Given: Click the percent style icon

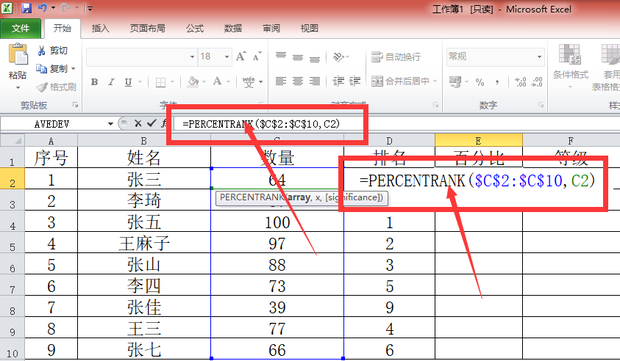Looking at the screenshot, I should click(480, 82).
